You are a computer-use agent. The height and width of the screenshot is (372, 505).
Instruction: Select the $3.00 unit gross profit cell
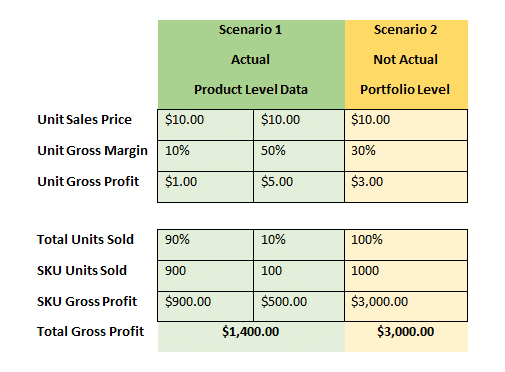406,187
